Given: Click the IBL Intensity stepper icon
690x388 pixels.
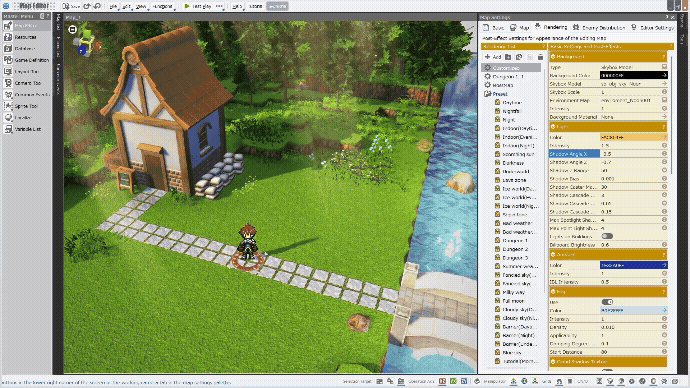Looking at the screenshot, I should coord(664,282).
